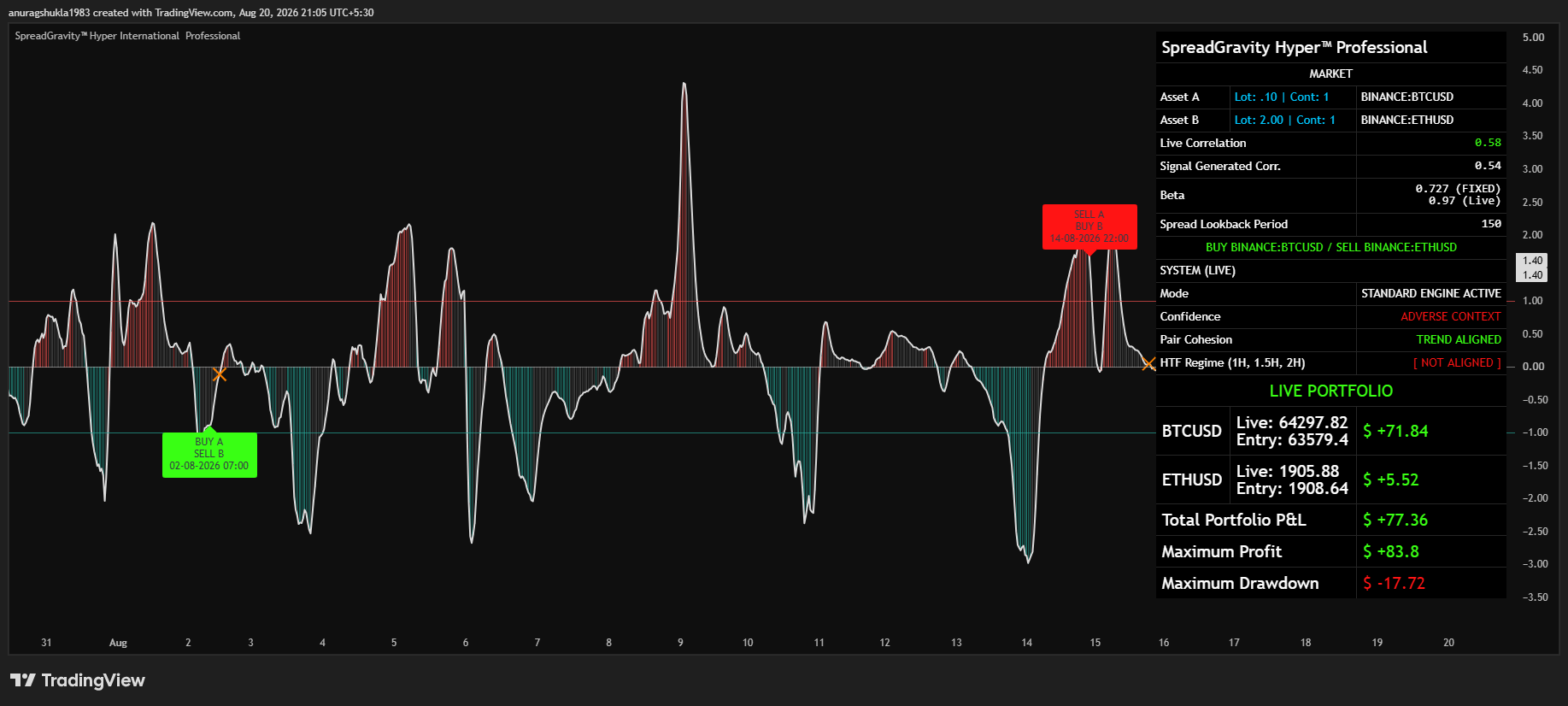Click the red upper threshold line at 1.00
The height and width of the screenshot is (706, 1568).
click(x=581, y=301)
